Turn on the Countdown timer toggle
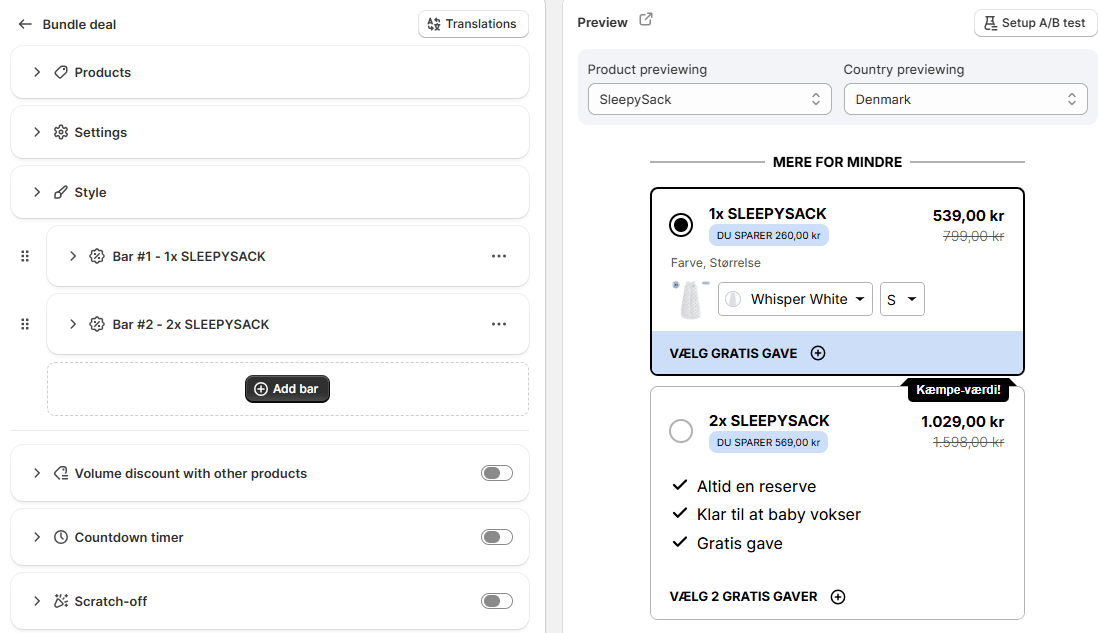The width and height of the screenshot is (1102, 633). click(x=497, y=537)
